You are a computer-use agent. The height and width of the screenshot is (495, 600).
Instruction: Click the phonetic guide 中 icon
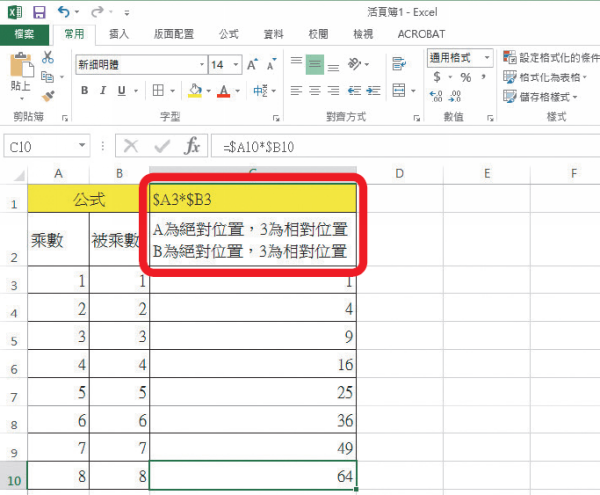click(x=261, y=91)
